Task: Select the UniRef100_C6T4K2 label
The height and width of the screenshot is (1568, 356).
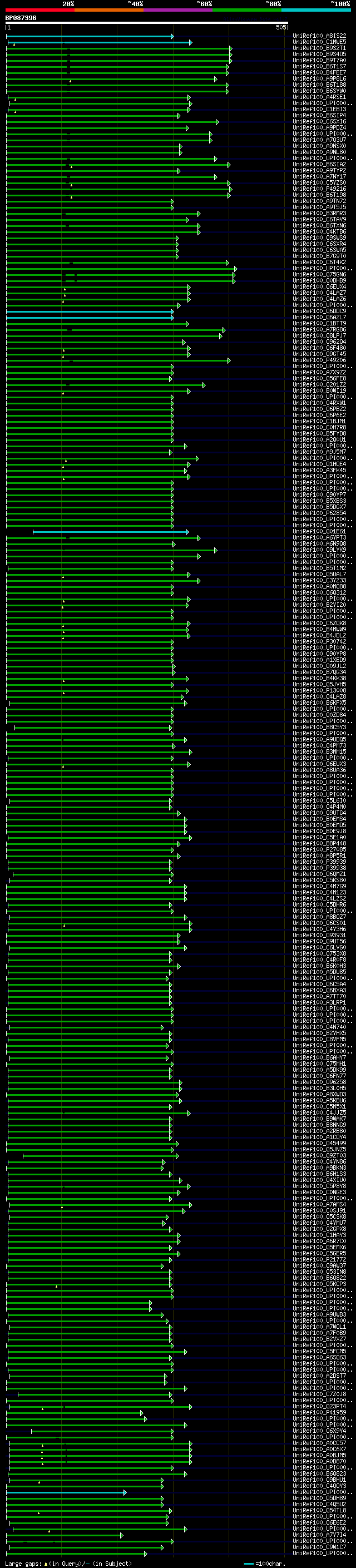Action: coord(319,263)
